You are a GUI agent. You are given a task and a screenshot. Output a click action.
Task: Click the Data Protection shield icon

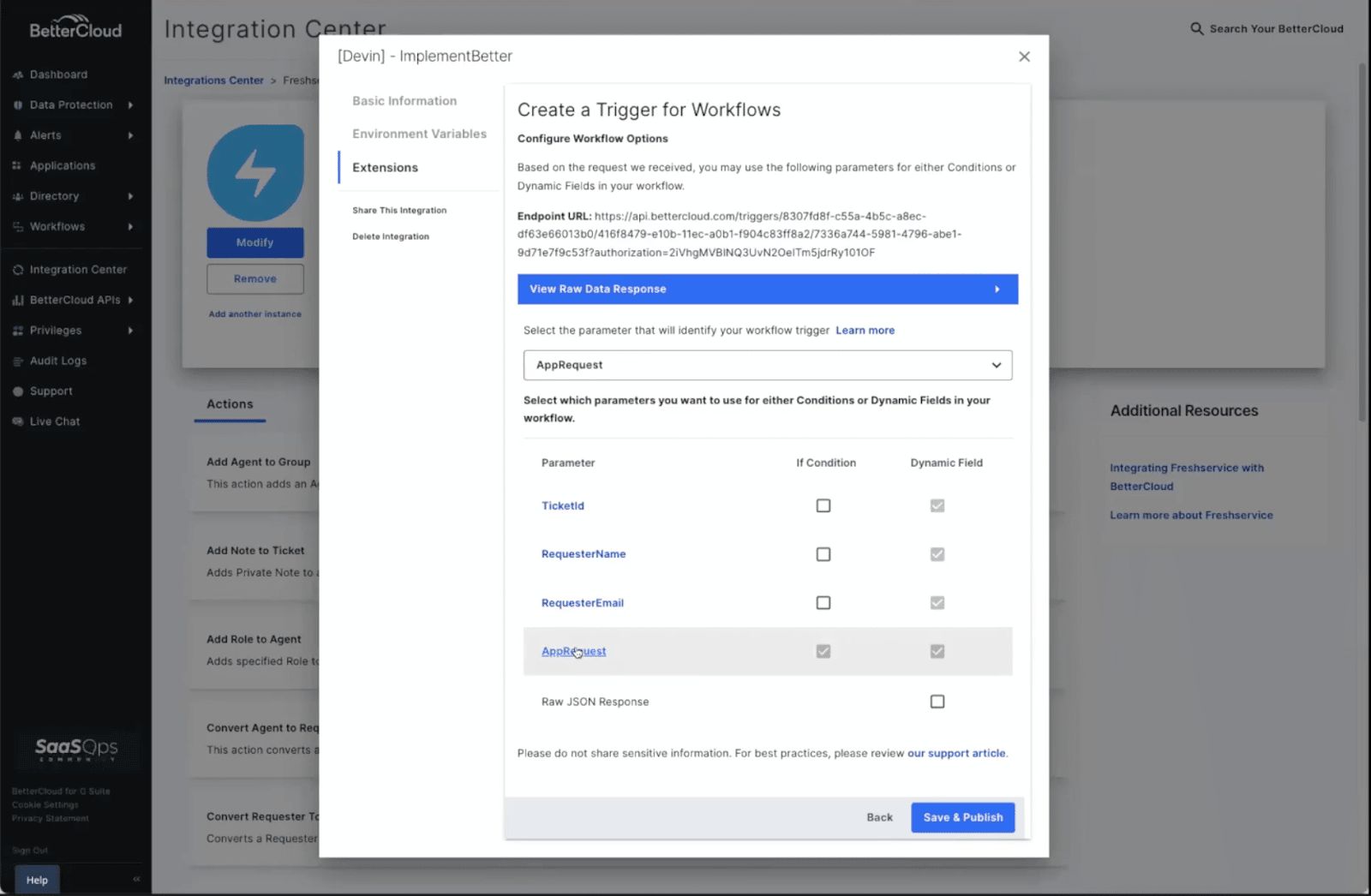(x=18, y=105)
